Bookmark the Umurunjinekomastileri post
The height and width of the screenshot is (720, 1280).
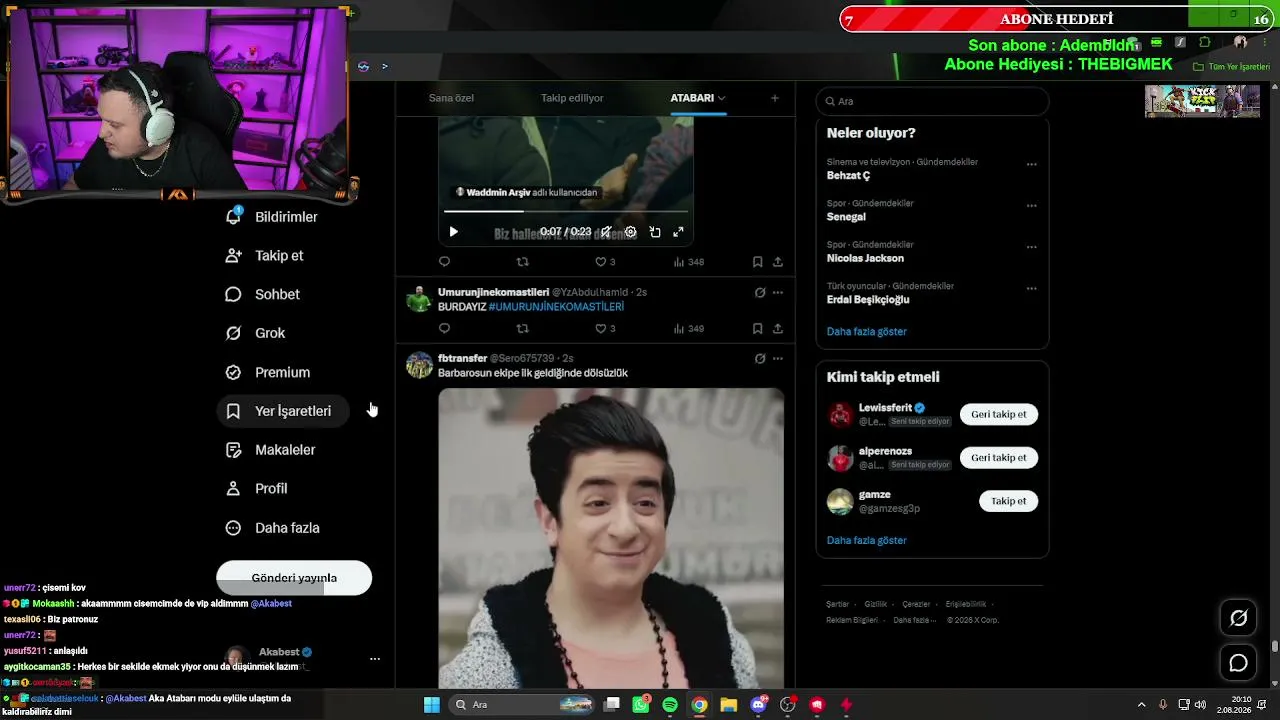(x=757, y=328)
